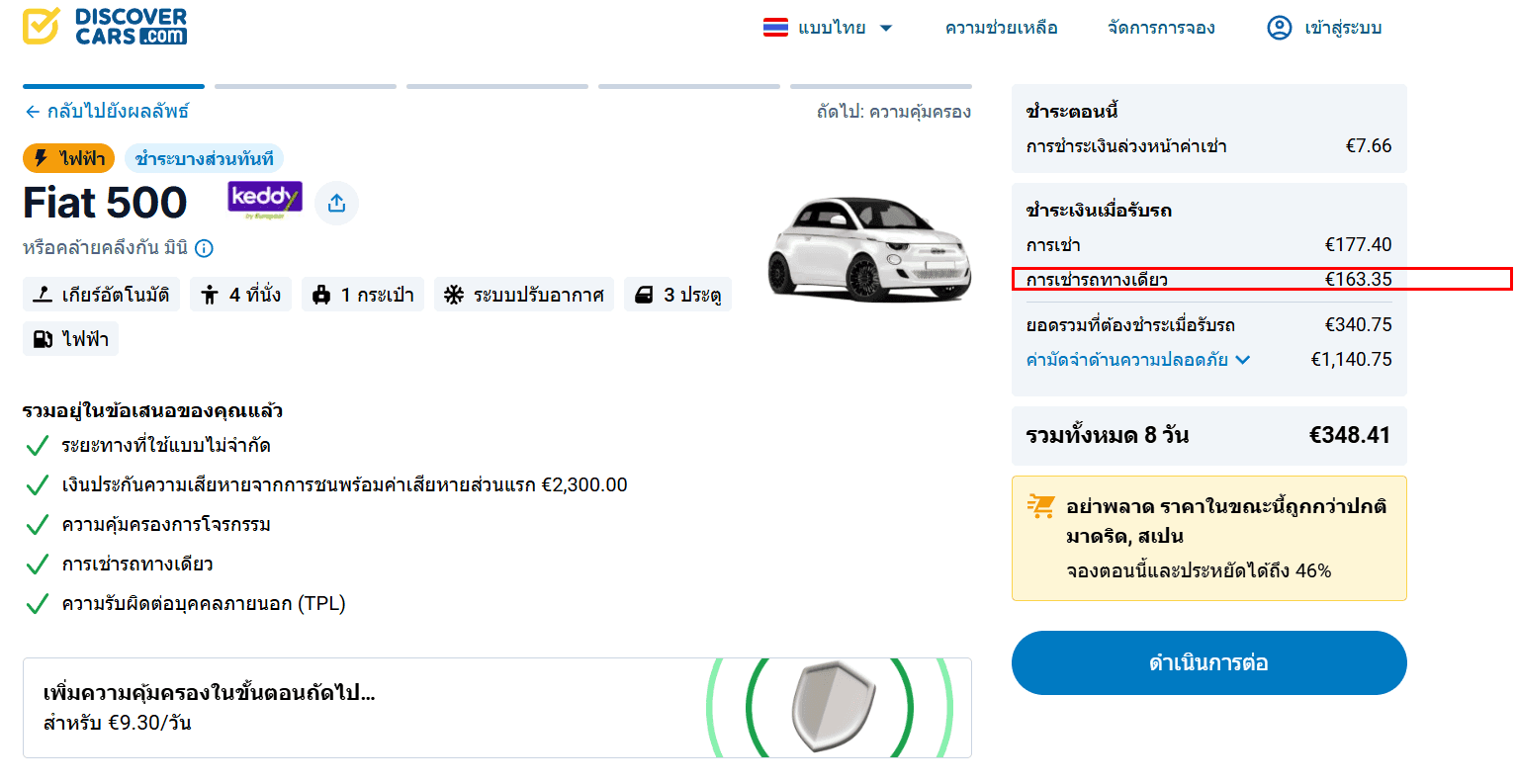Click the fuel pump ไฟฟ้า icon
This screenshot has height=784, width=1517.
[x=43, y=339]
